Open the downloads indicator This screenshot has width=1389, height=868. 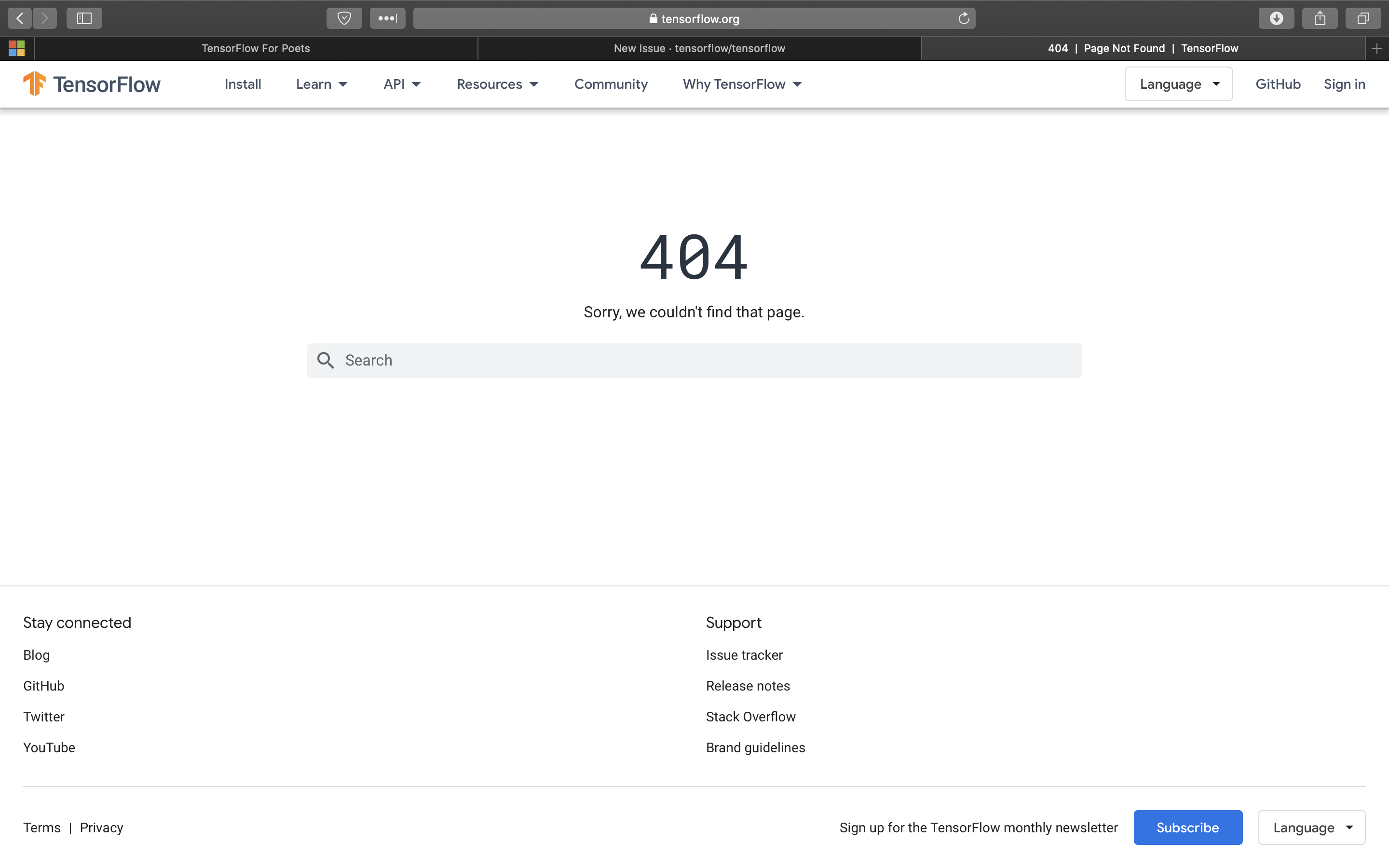coord(1276,18)
